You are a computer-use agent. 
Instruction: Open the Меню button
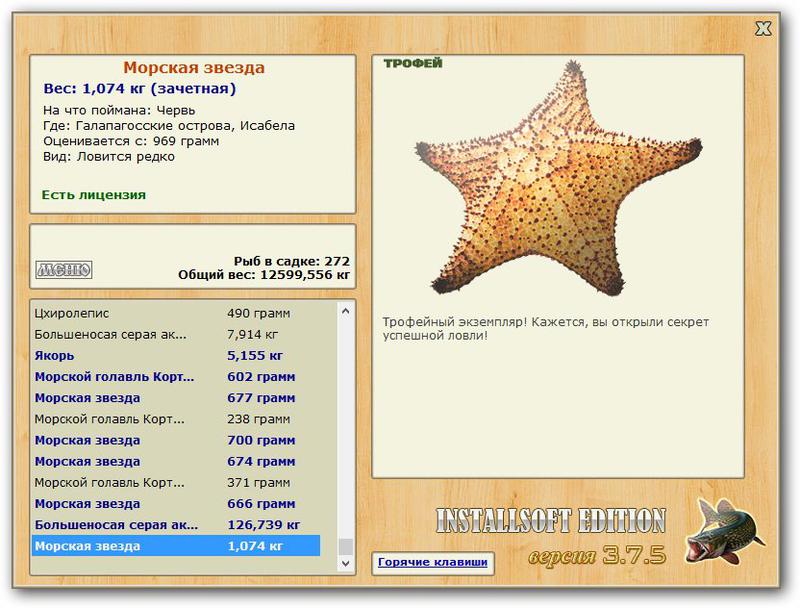pyautogui.click(x=64, y=269)
